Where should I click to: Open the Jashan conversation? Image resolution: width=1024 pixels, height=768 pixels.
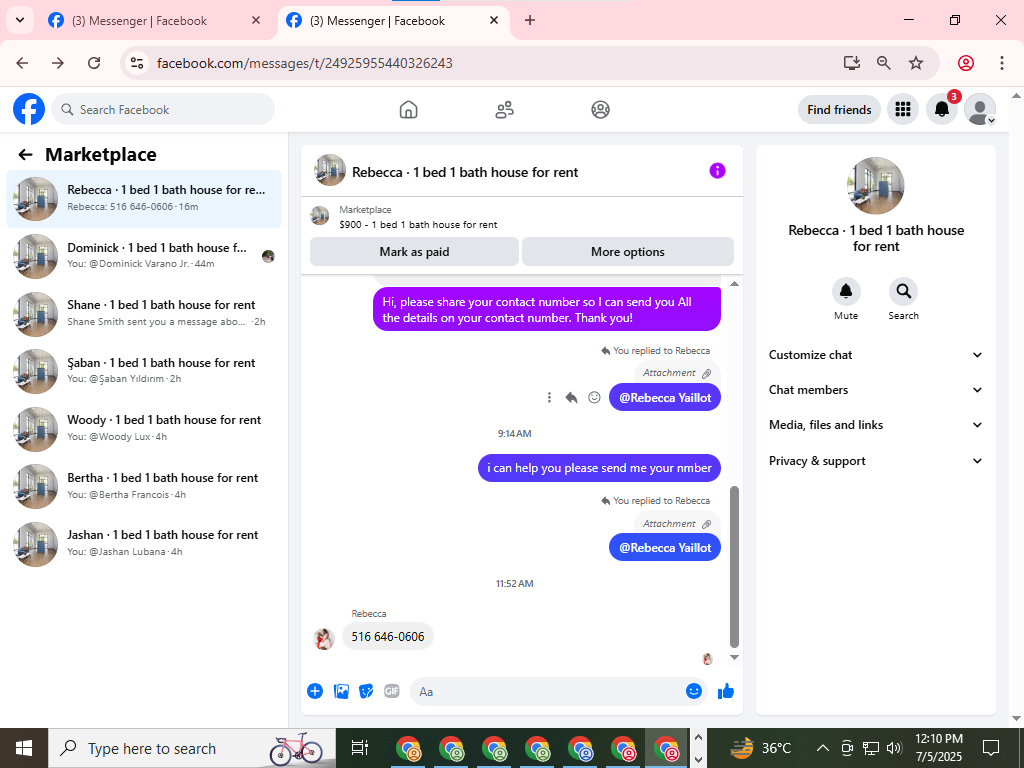pyautogui.click(x=144, y=543)
